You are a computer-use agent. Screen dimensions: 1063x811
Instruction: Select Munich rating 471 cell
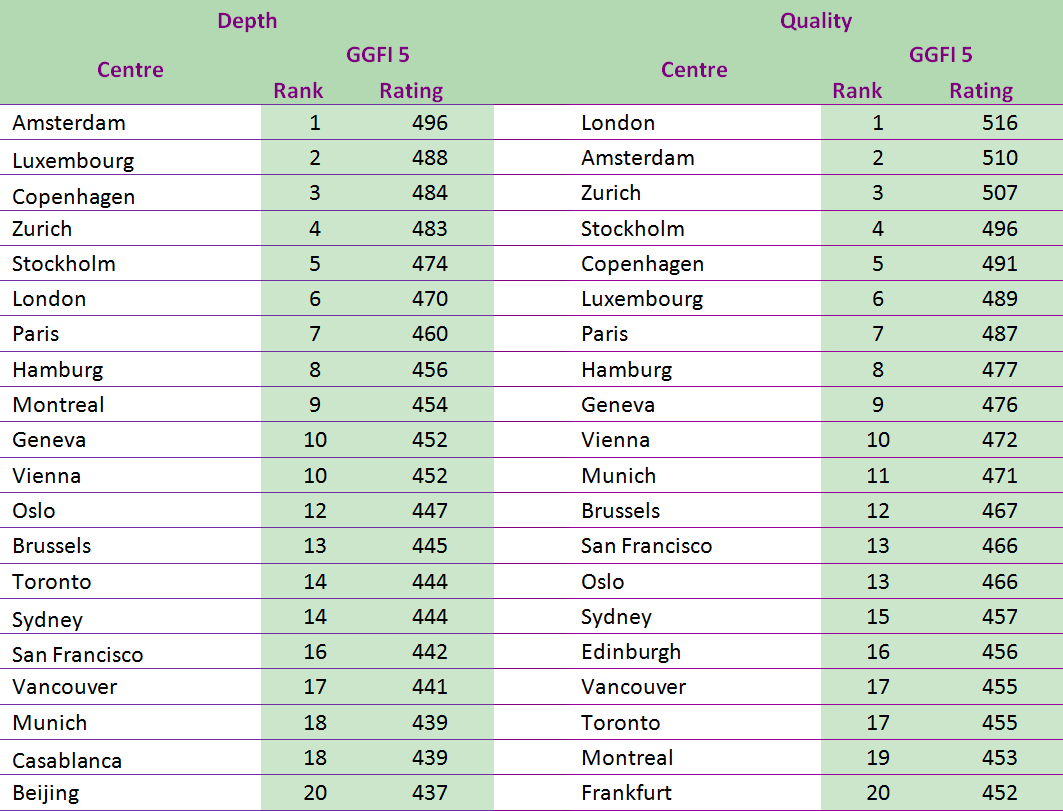click(999, 475)
